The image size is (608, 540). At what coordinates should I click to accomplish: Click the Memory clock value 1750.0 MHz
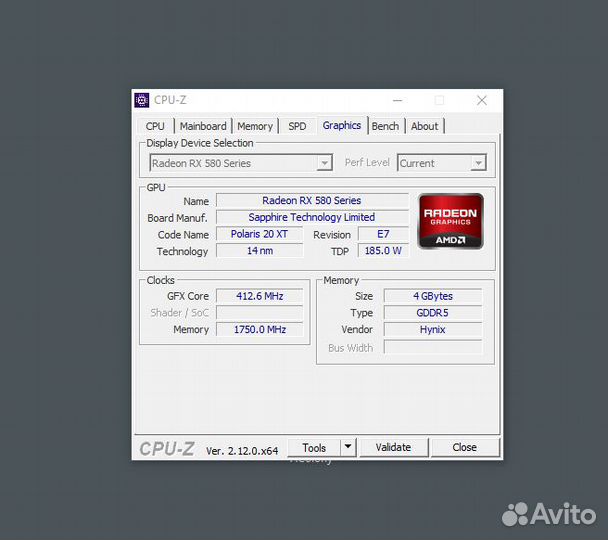pyautogui.click(x=259, y=330)
